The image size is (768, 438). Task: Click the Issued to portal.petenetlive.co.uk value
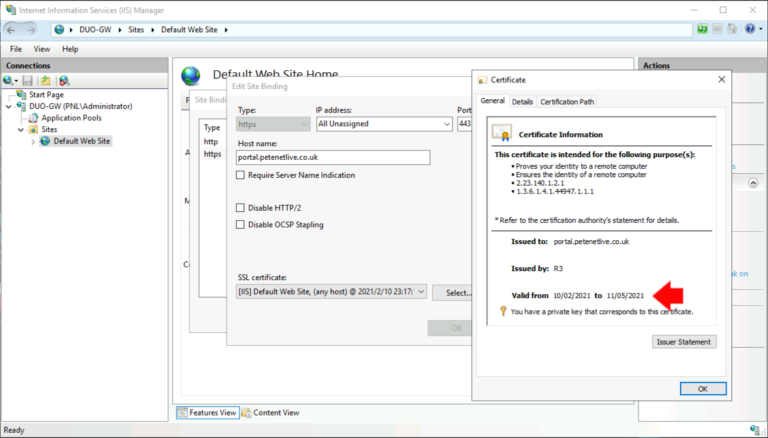click(591, 242)
